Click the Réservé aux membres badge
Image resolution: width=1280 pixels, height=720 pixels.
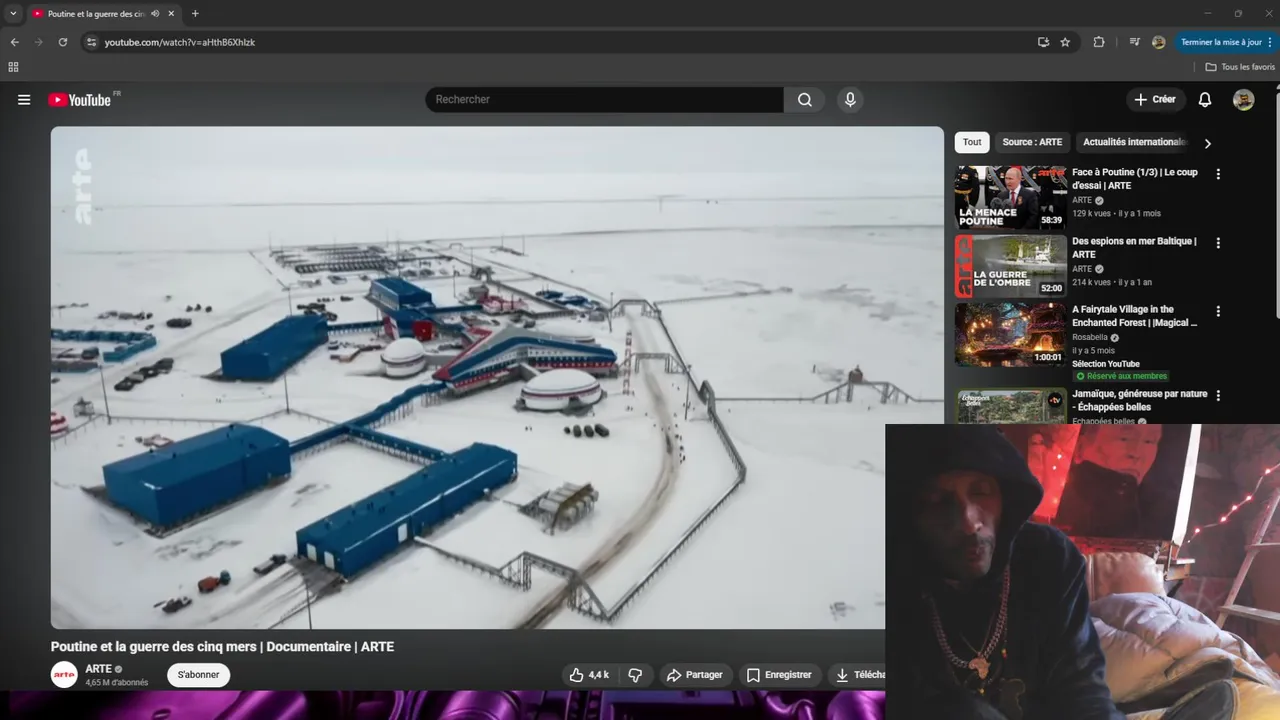pyautogui.click(x=1121, y=376)
